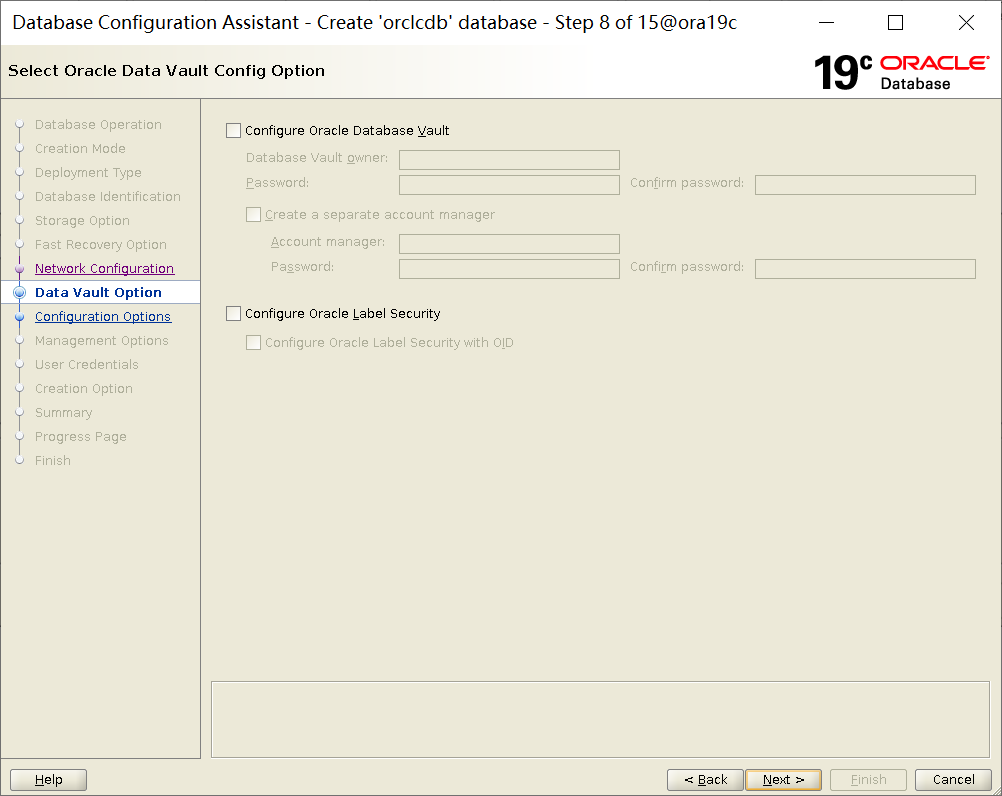The image size is (1002, 796).
Task: Click the User Credentials step
Action: 87,364
